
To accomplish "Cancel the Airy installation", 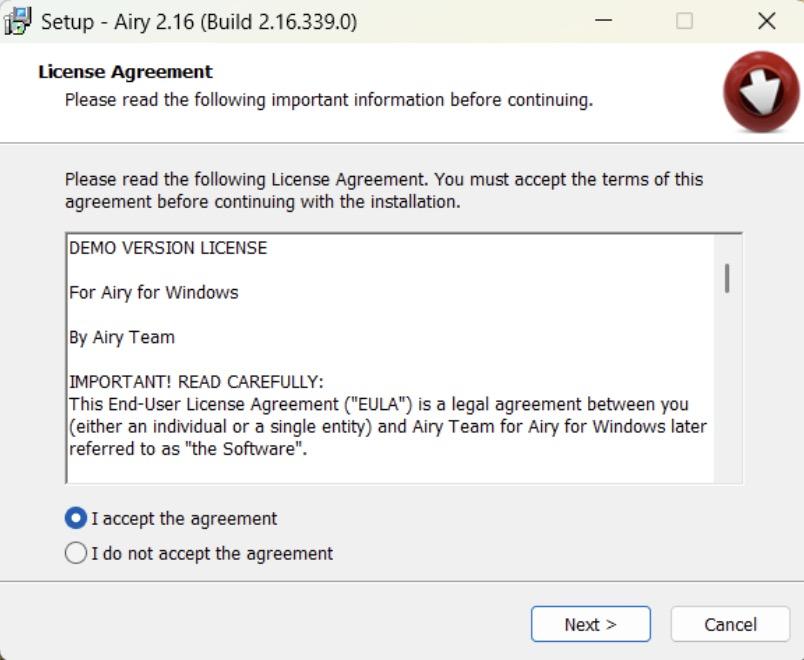I will pyautogui.click(x=730, y=624).
